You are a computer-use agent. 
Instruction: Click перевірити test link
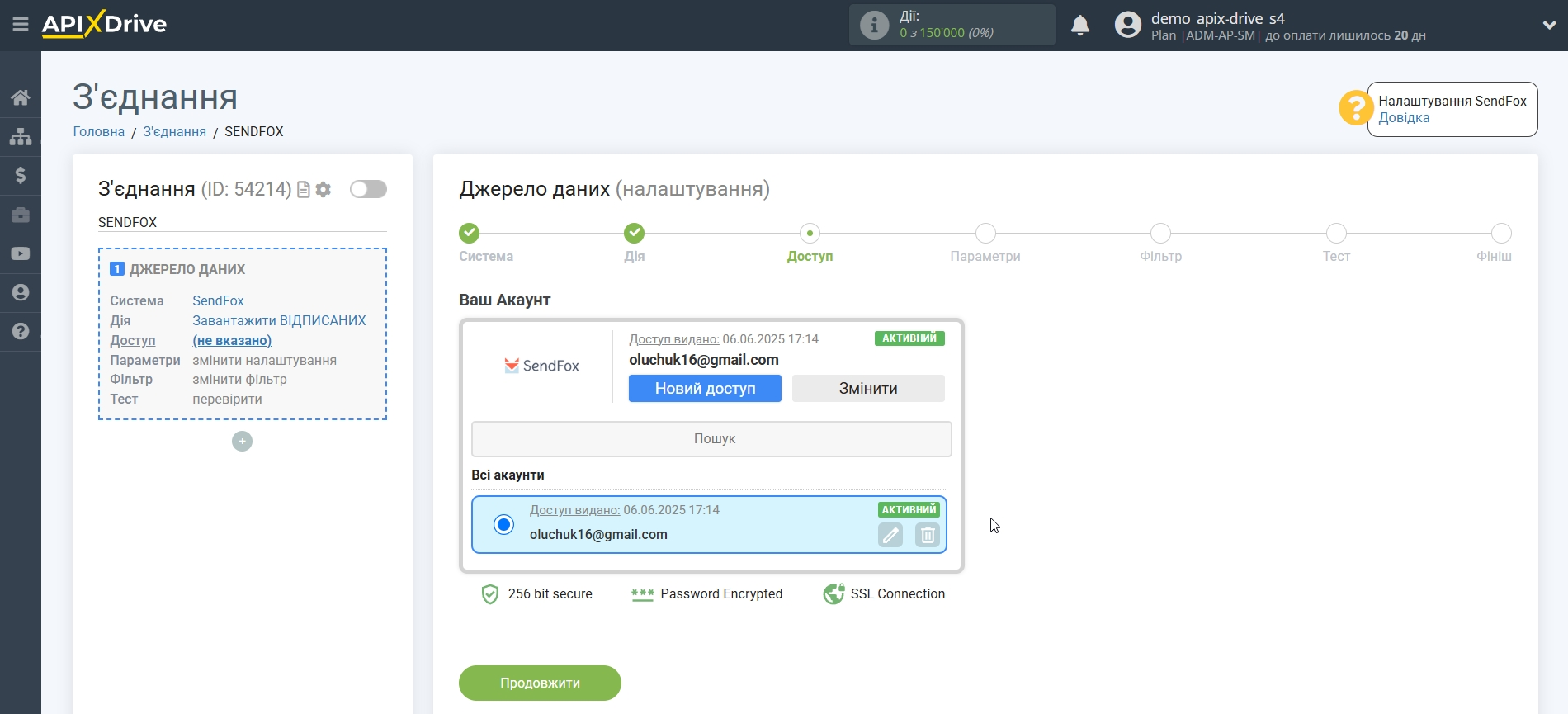click(x=227, y=399)
